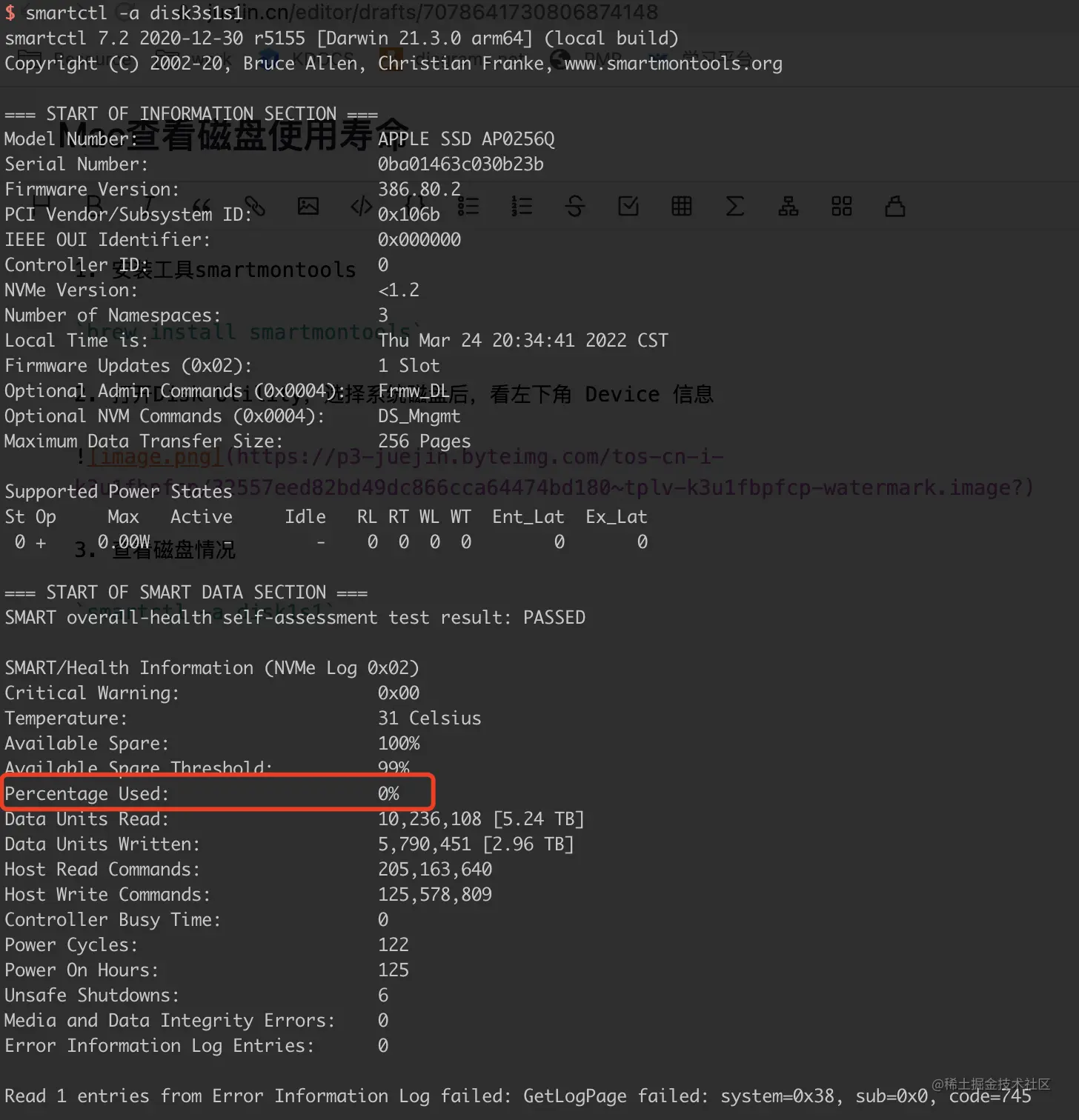The image size is (1079, 1120).
Task: Click the 'Ent_Lat' column header
Action: [528, 516]
